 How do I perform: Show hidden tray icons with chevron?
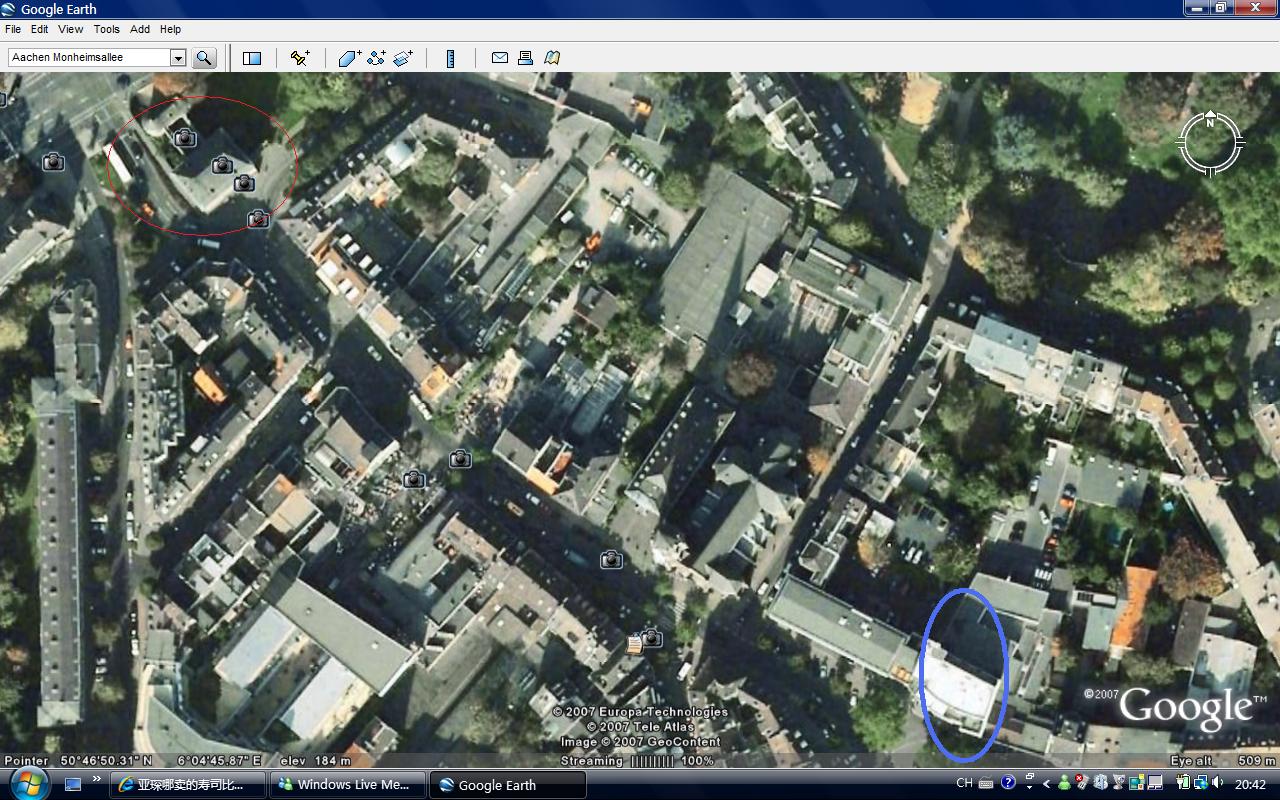(x=1046, y=783)
